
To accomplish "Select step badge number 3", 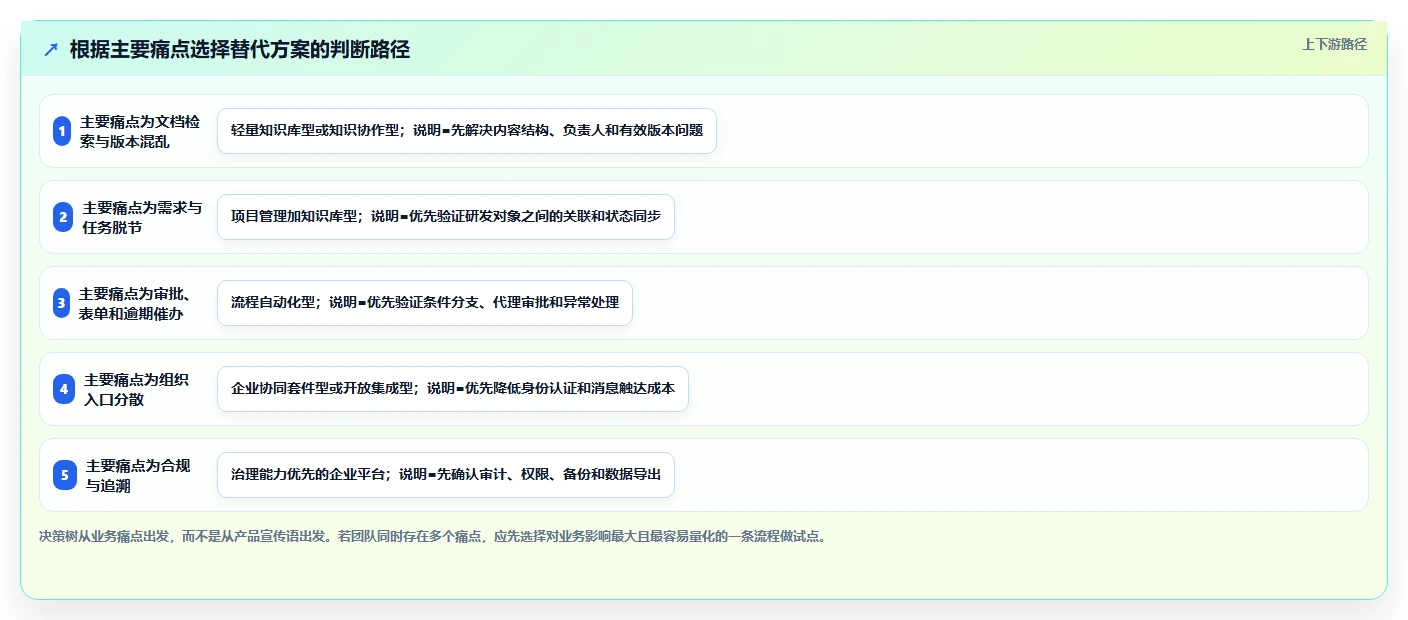I will [x=61, y=303].
